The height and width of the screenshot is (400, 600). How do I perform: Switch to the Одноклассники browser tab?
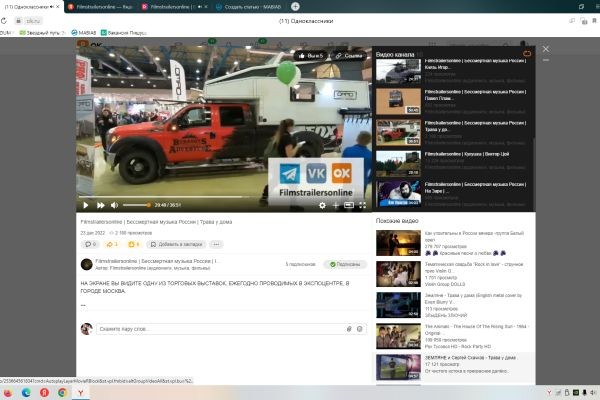[29, 7]
